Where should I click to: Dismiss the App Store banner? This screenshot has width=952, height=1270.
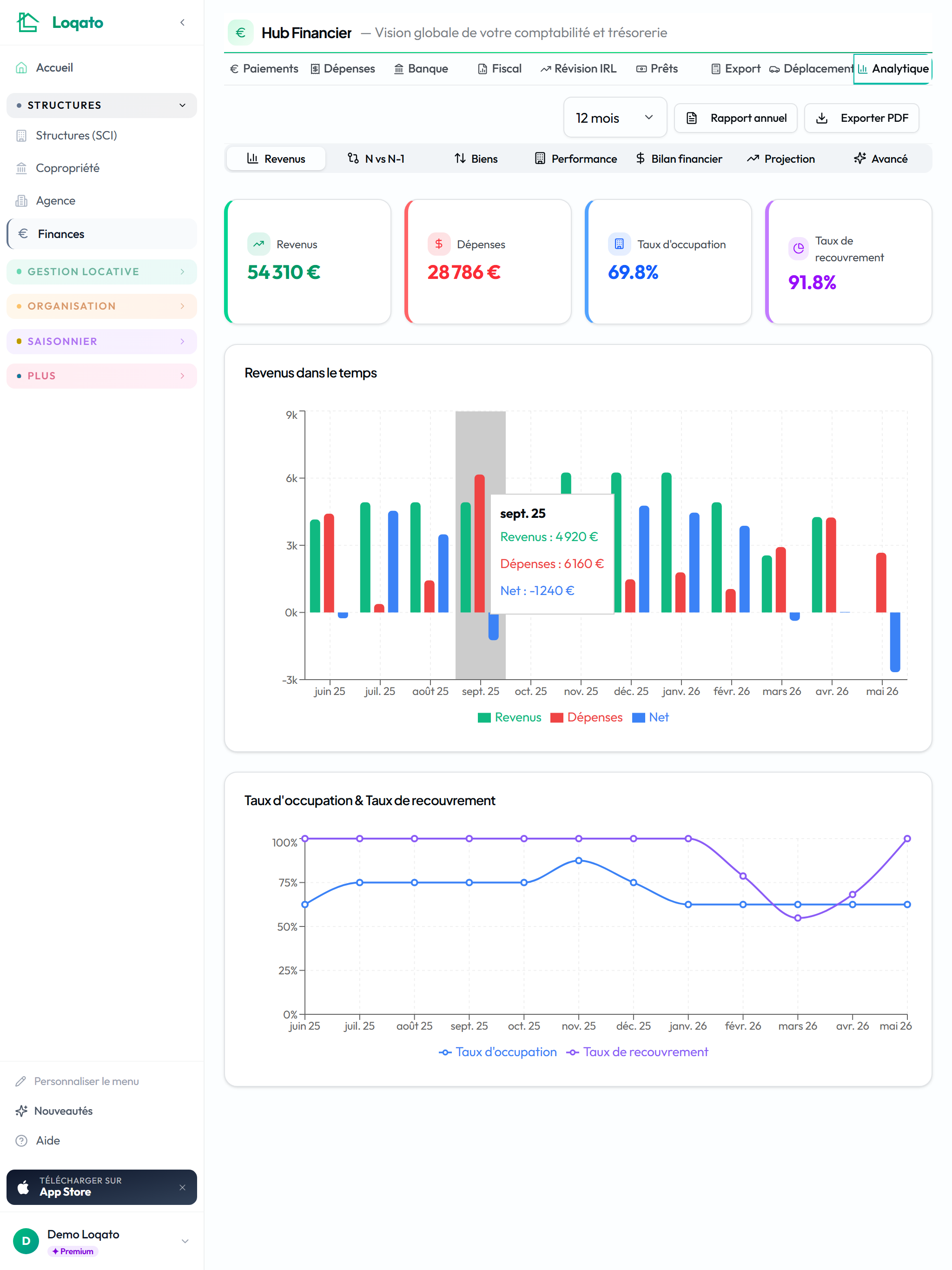(182, 1187)
